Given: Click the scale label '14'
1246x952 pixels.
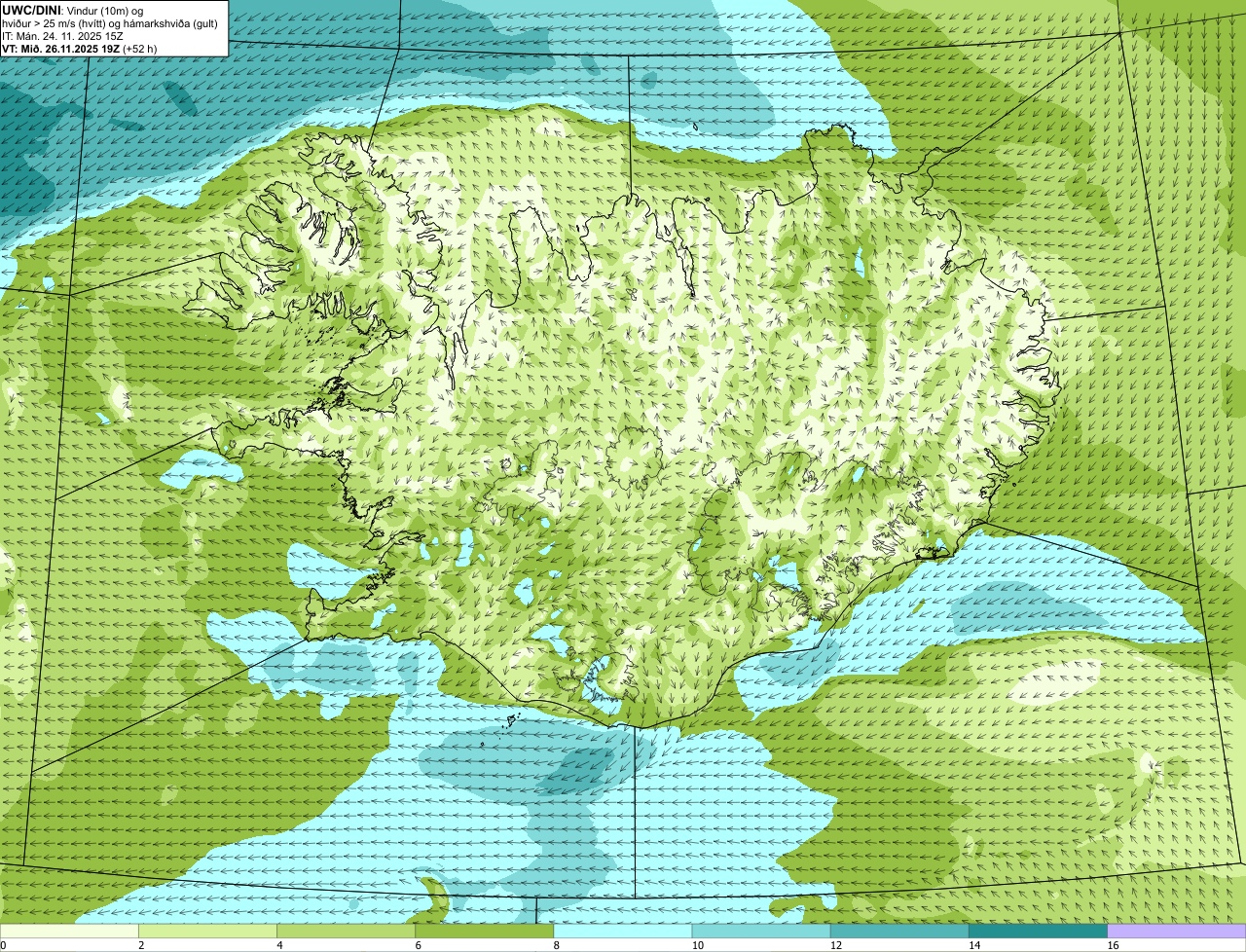Looking at the screenshot, I should pos(974,945).
